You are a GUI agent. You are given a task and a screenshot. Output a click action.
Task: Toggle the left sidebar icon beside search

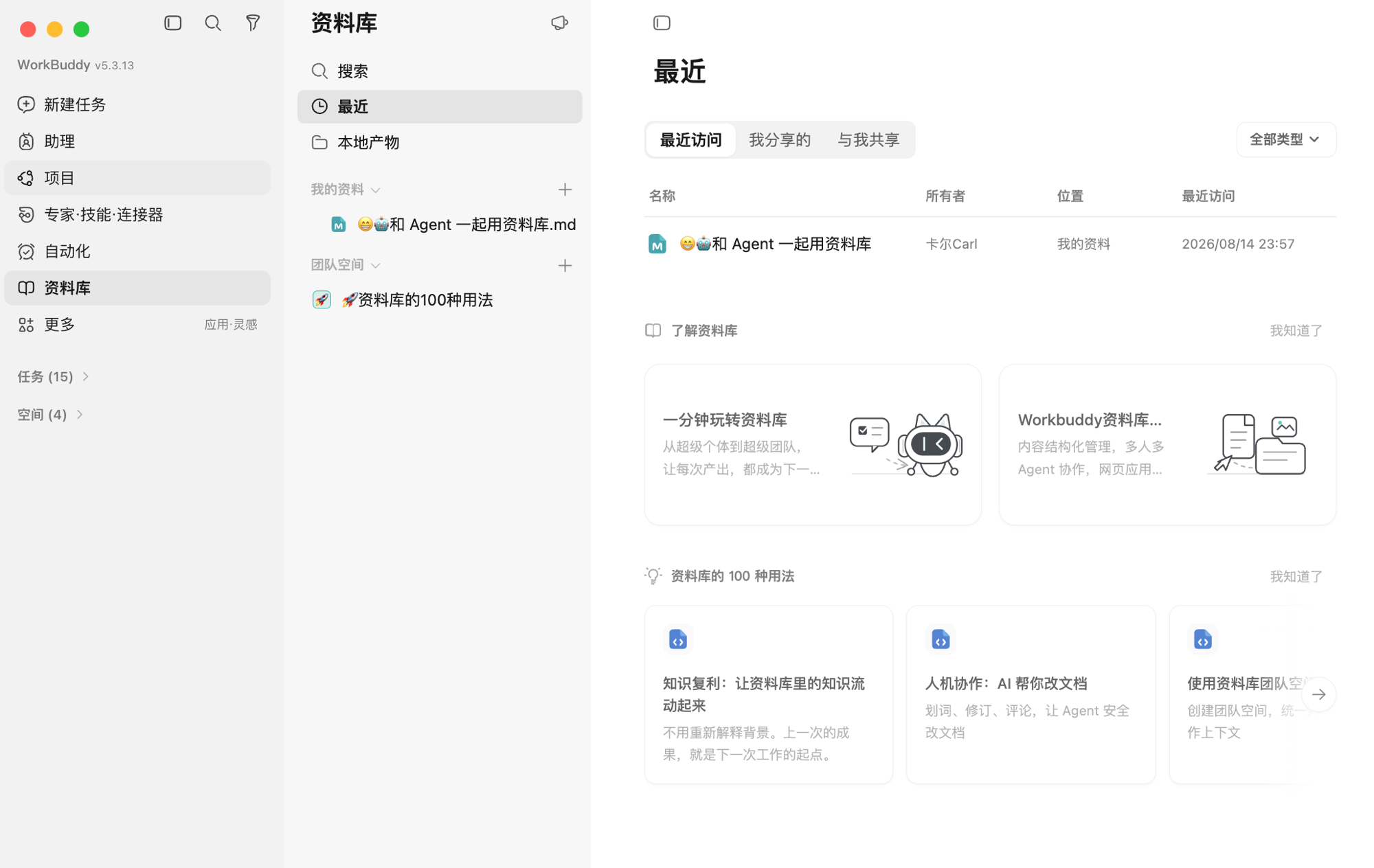(172, 23)
